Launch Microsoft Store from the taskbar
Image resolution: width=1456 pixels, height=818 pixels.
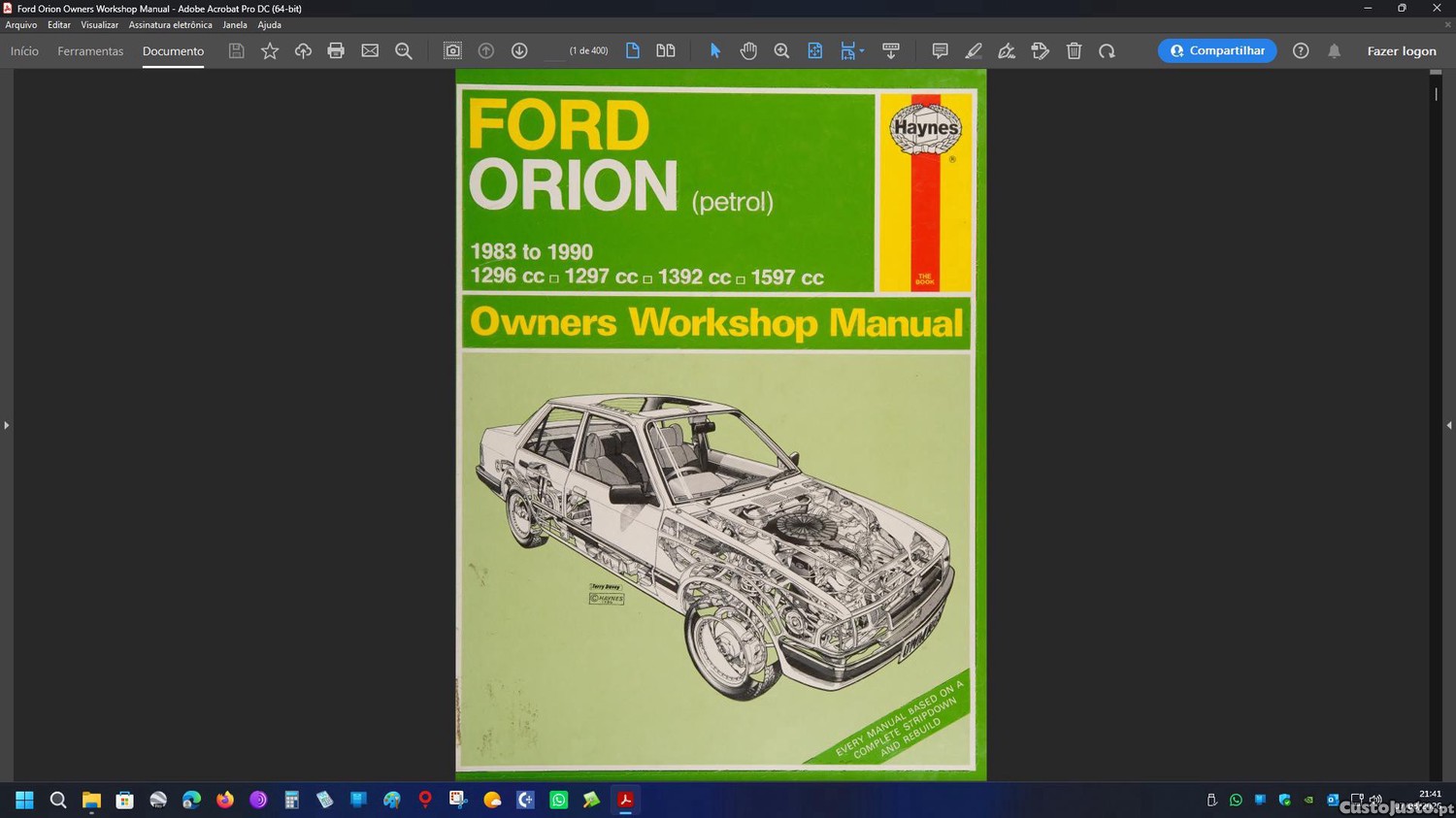124,800
